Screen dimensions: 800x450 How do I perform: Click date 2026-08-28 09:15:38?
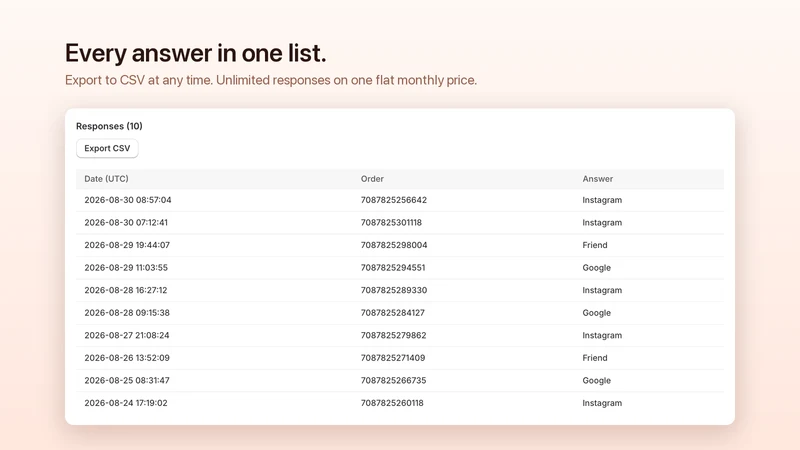click(127, 313)
